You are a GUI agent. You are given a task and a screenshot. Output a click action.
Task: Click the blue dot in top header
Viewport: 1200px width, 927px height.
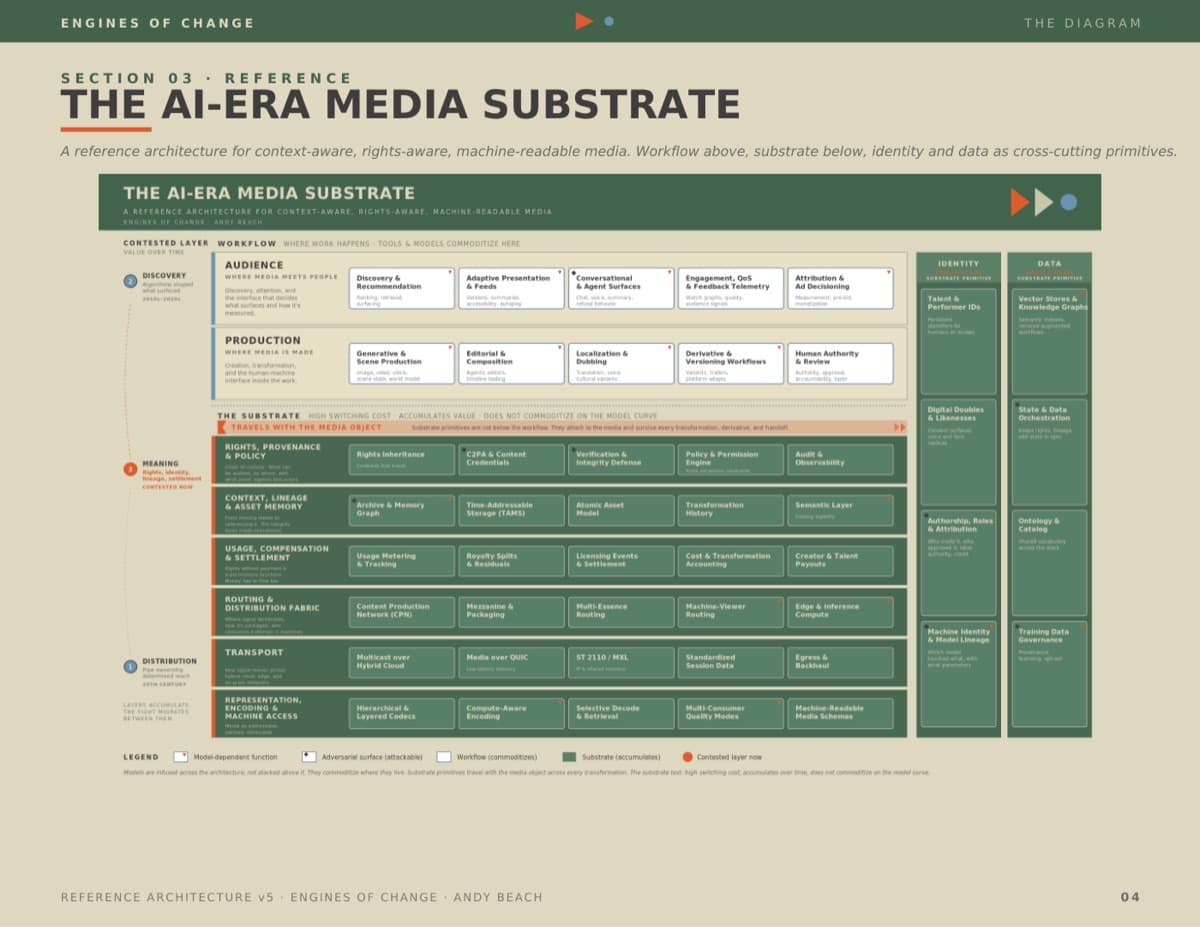[x=609, y=21]
